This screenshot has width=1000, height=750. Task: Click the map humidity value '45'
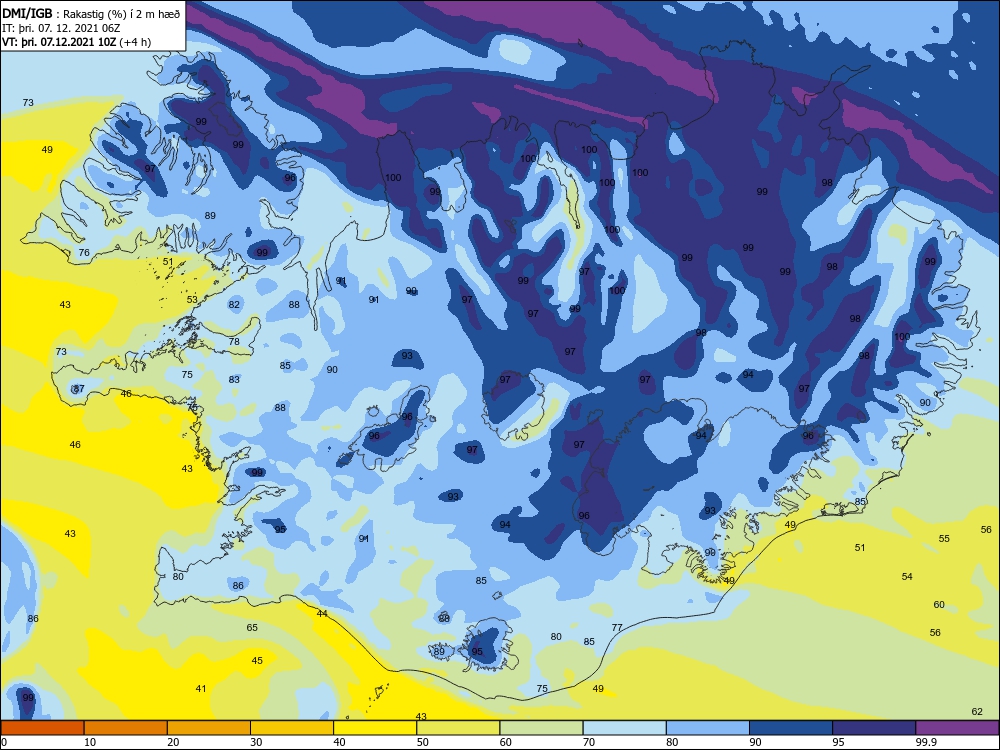257,660
